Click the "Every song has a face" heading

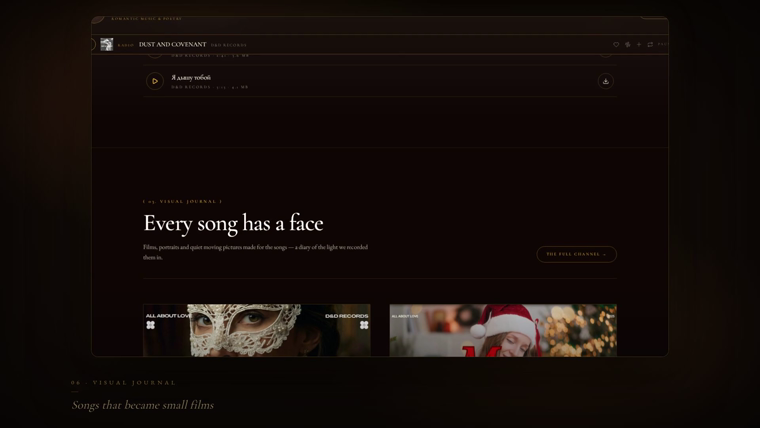click(x=234, y=223)
